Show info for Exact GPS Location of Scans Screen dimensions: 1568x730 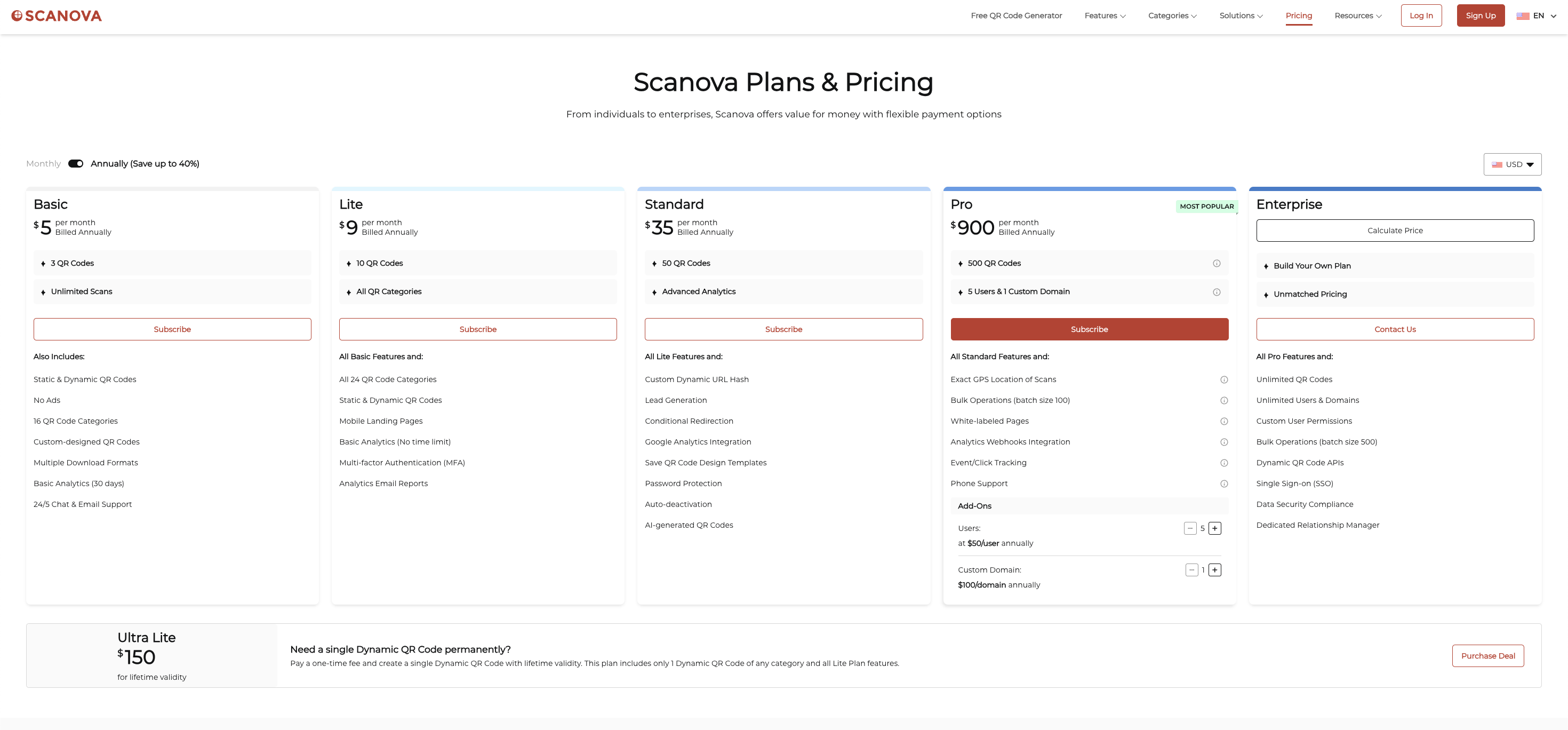click(1223, 379)
